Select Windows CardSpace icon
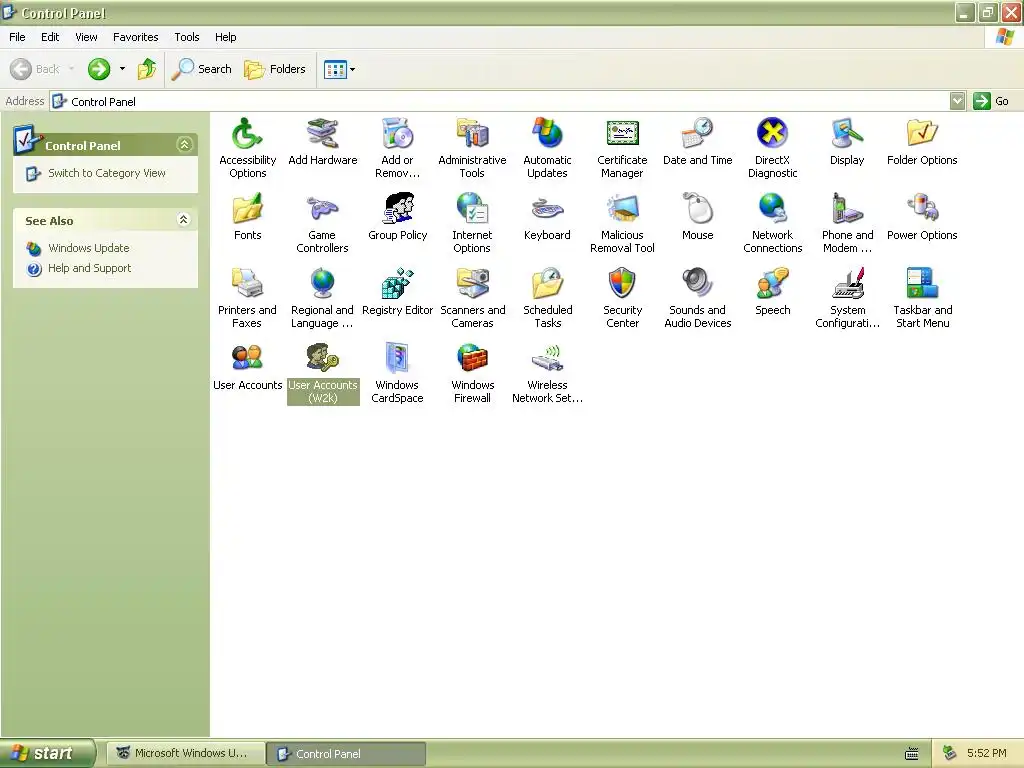1024x768 pixels. tap(397, 359)
